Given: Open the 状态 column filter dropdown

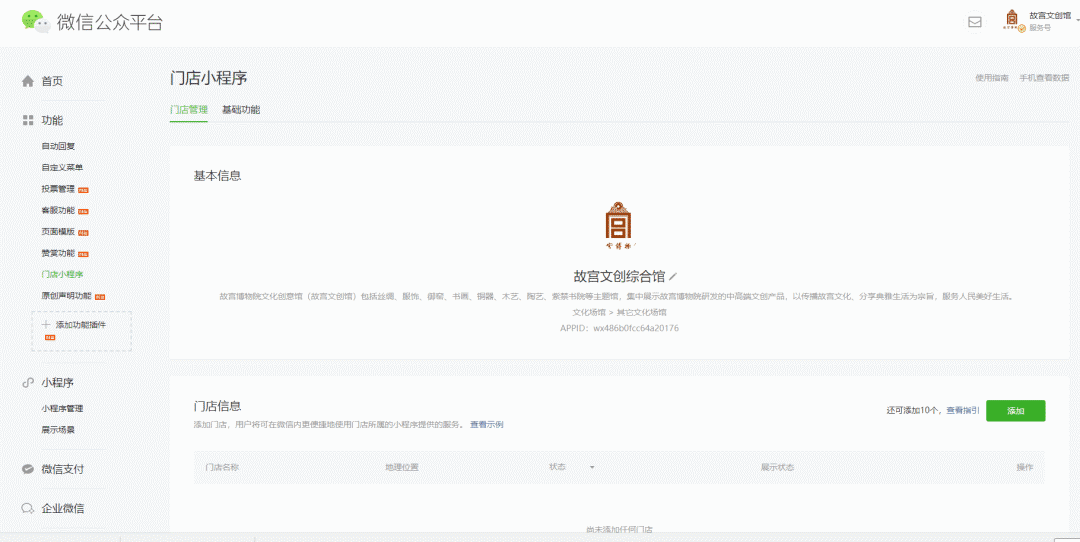Looking at the screenshot, I should 592,468.
